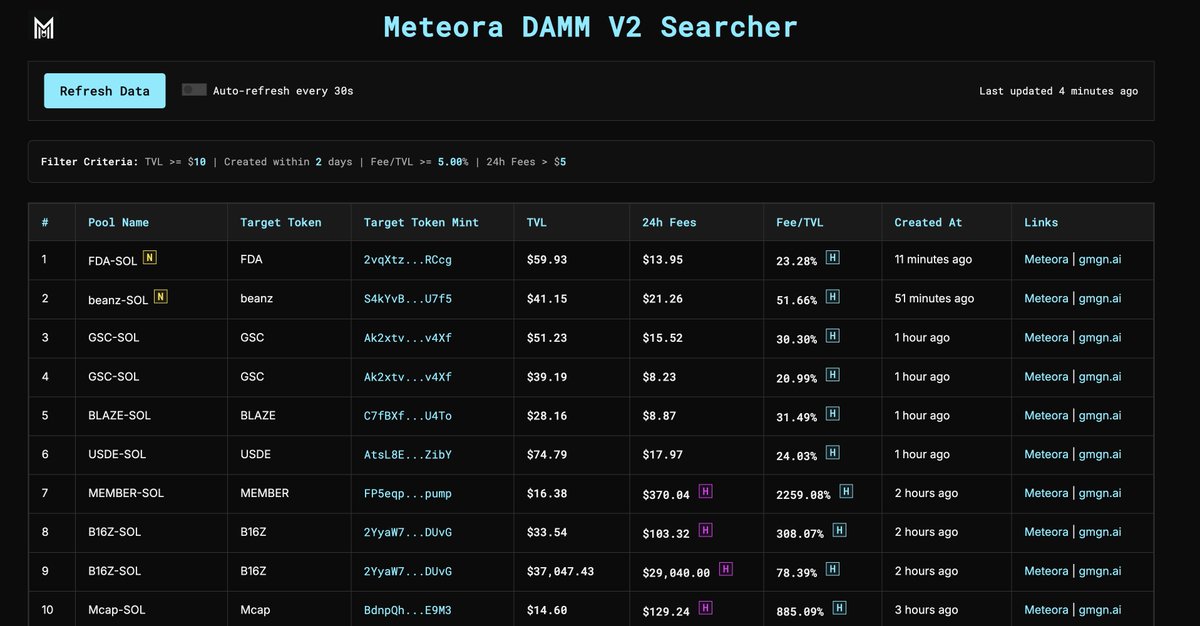
Task: Click the Meteora logo icon
Action: tap(44, 28)
